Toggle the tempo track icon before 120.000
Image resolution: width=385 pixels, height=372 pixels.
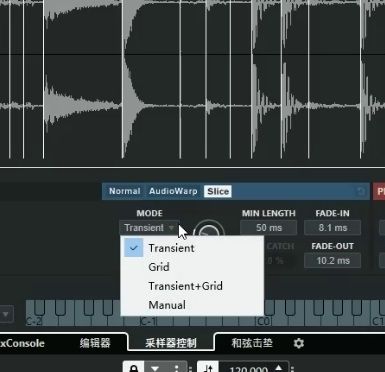tap(208, 368)
